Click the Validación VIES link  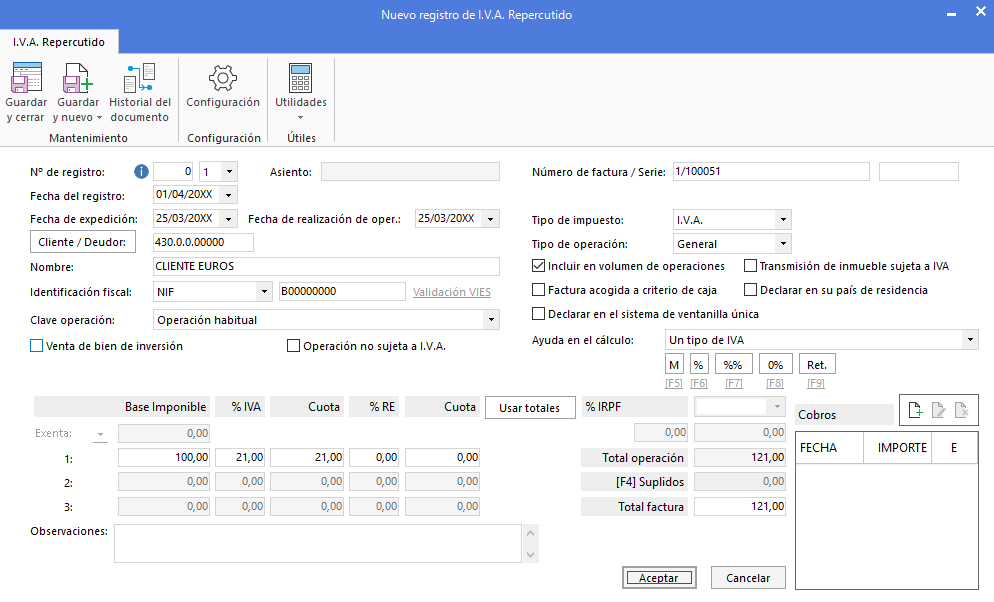[452, 292]
